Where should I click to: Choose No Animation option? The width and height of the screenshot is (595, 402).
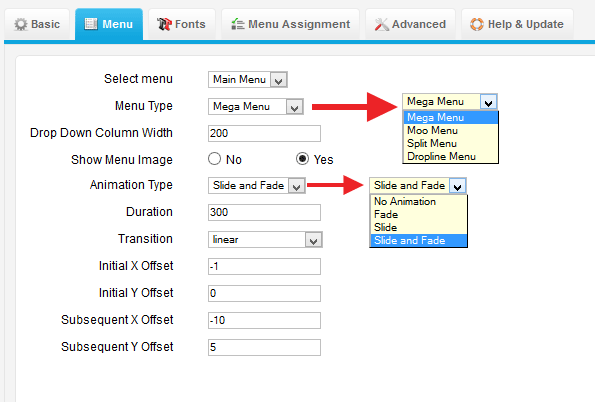[419, 201]
